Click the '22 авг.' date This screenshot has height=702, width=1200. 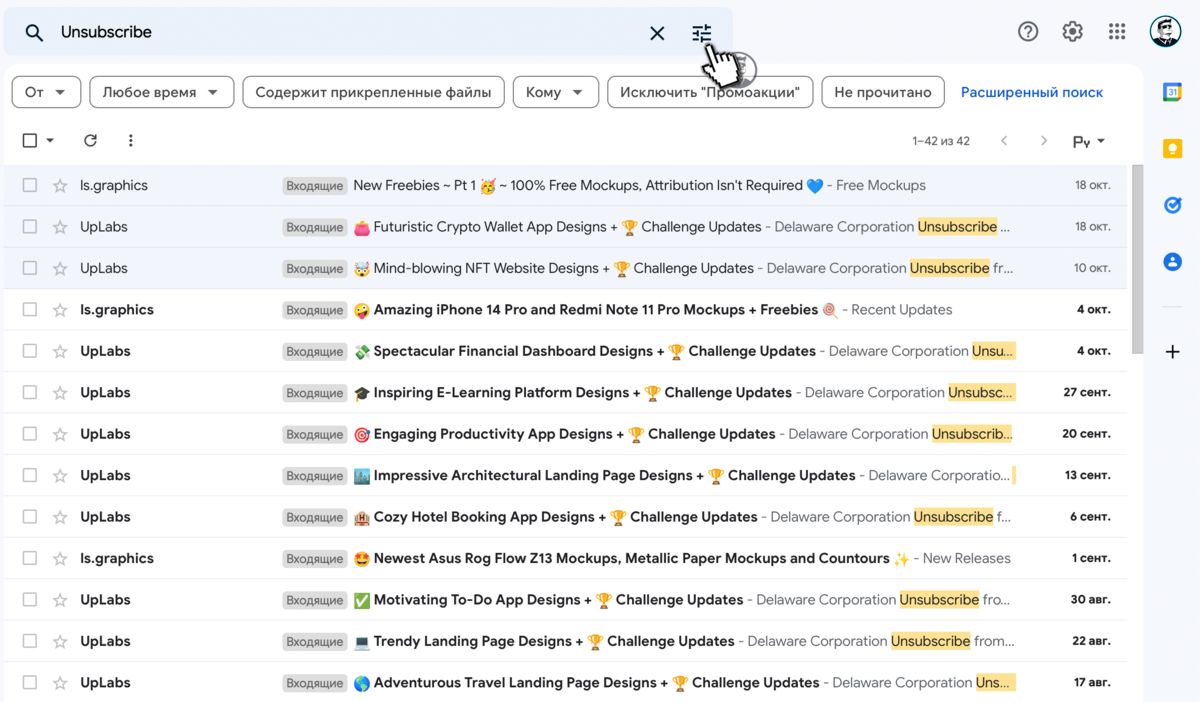tap(1092, 641)
